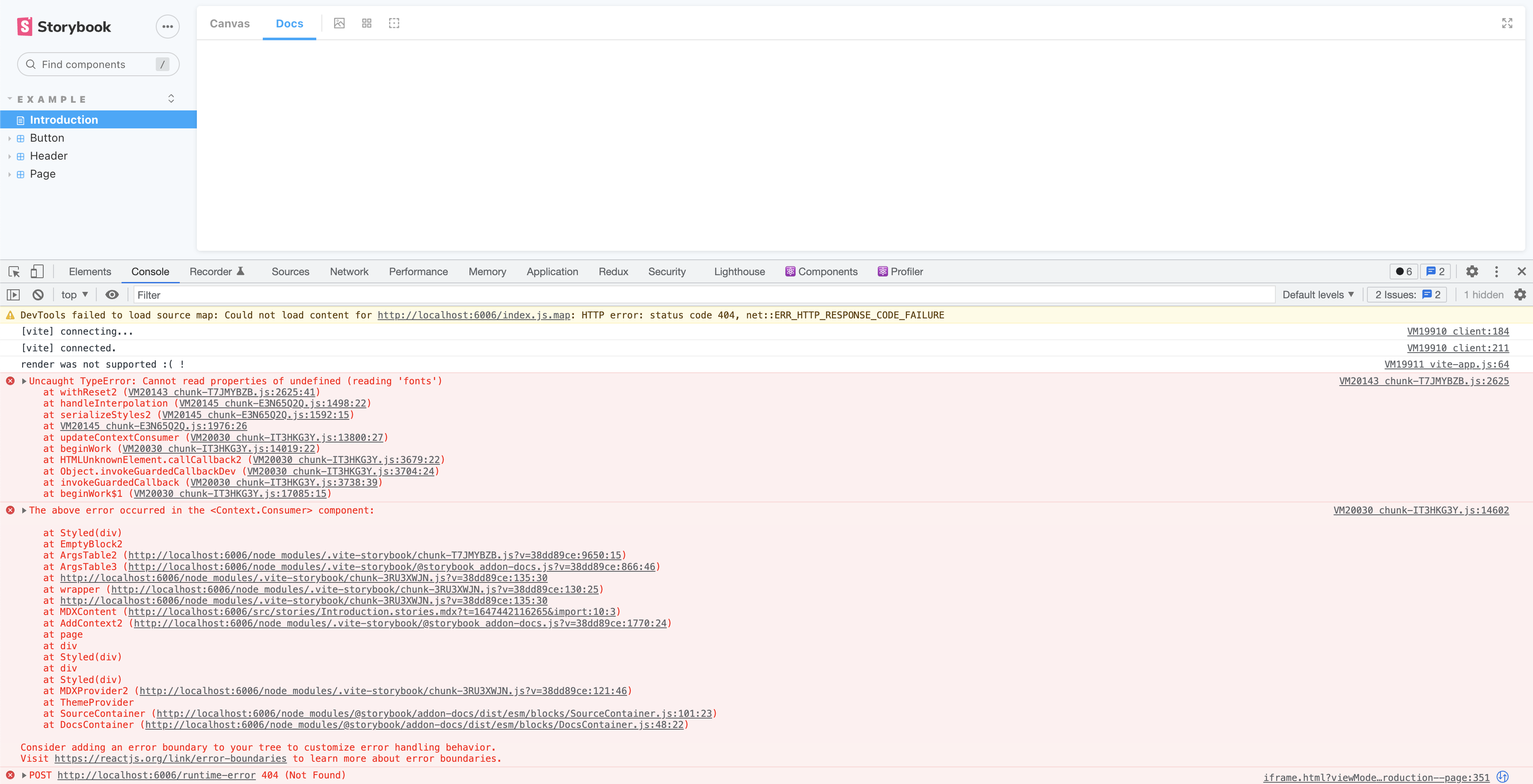1533x784 pixels.
Task: Open the Storybook overflow menu beside the logo
Action: coord(167,26)
